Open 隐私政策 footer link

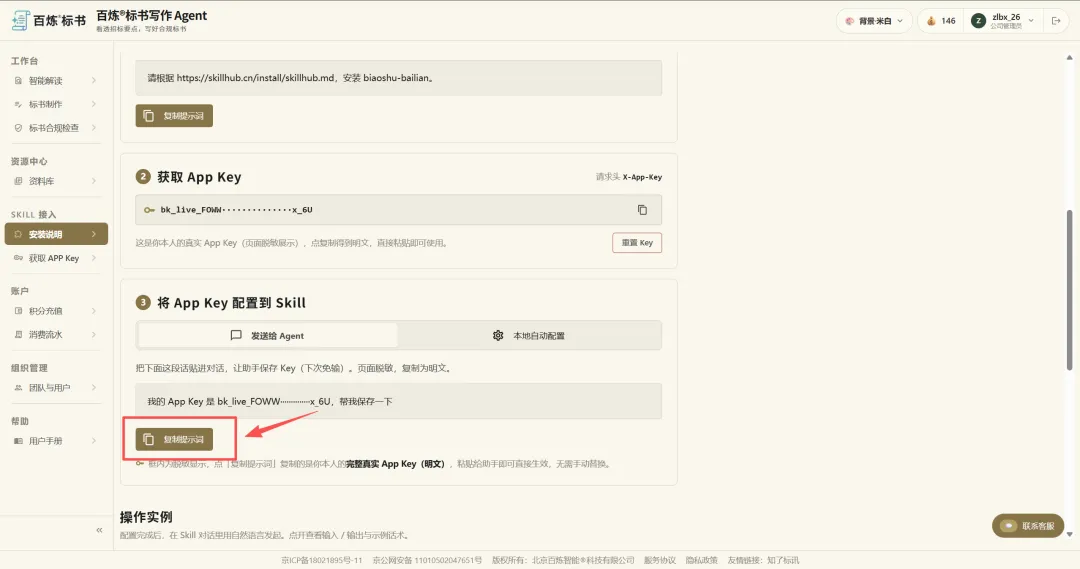pyautogui.click(x=702, y=560)
